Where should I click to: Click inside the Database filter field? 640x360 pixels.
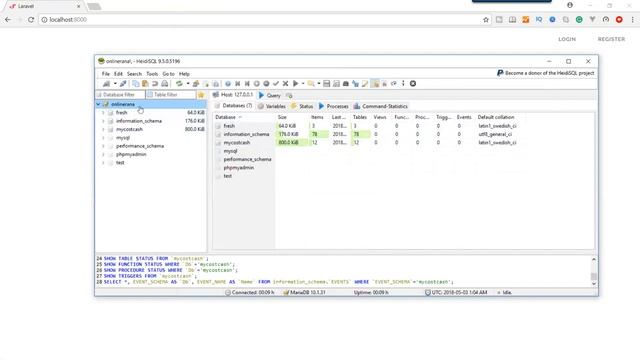point(120,95)
